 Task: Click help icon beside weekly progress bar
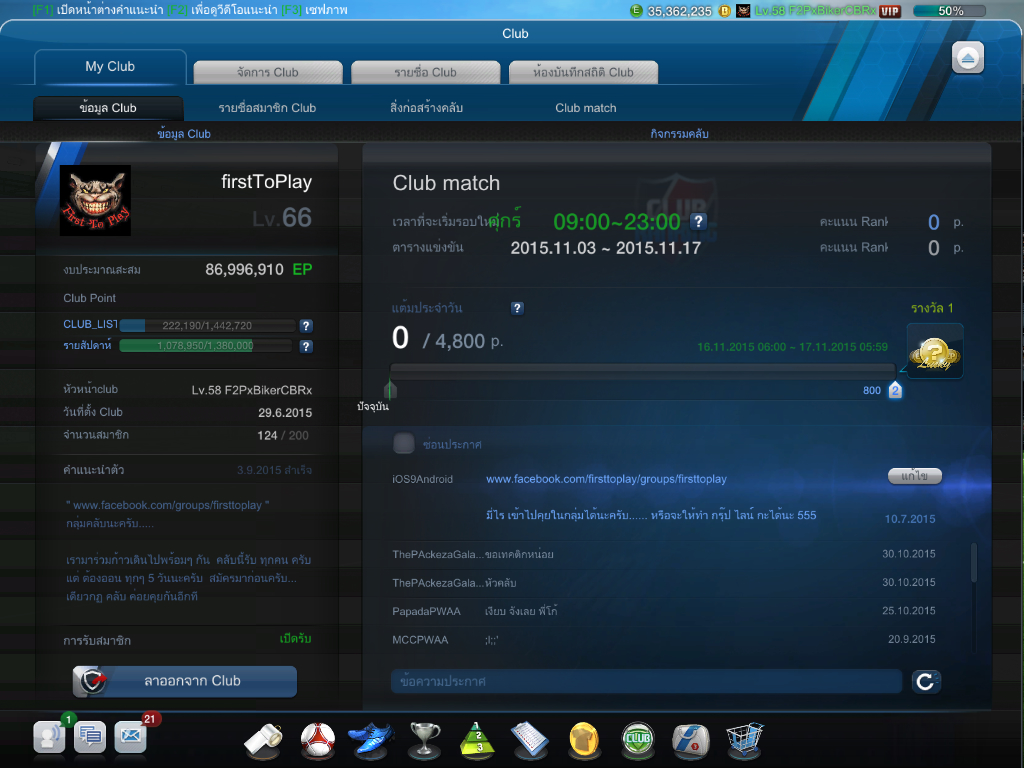pos(306,347)
